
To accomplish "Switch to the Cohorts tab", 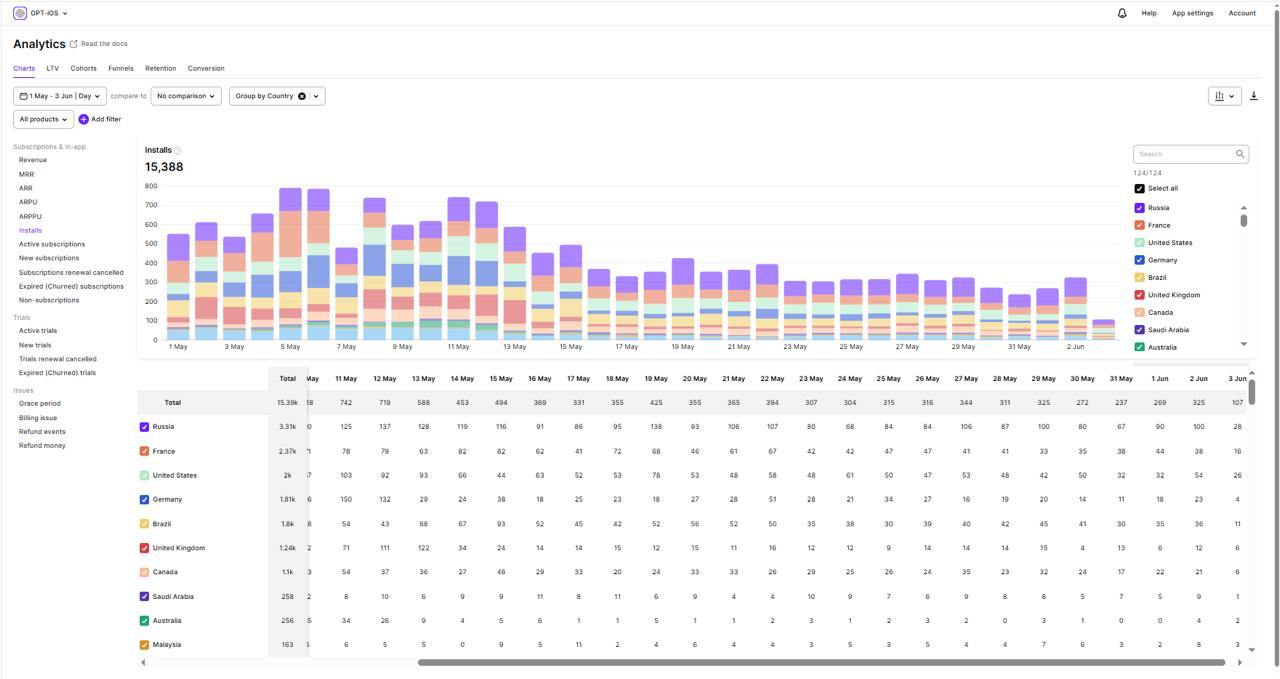I will click(x=83, y=69).
